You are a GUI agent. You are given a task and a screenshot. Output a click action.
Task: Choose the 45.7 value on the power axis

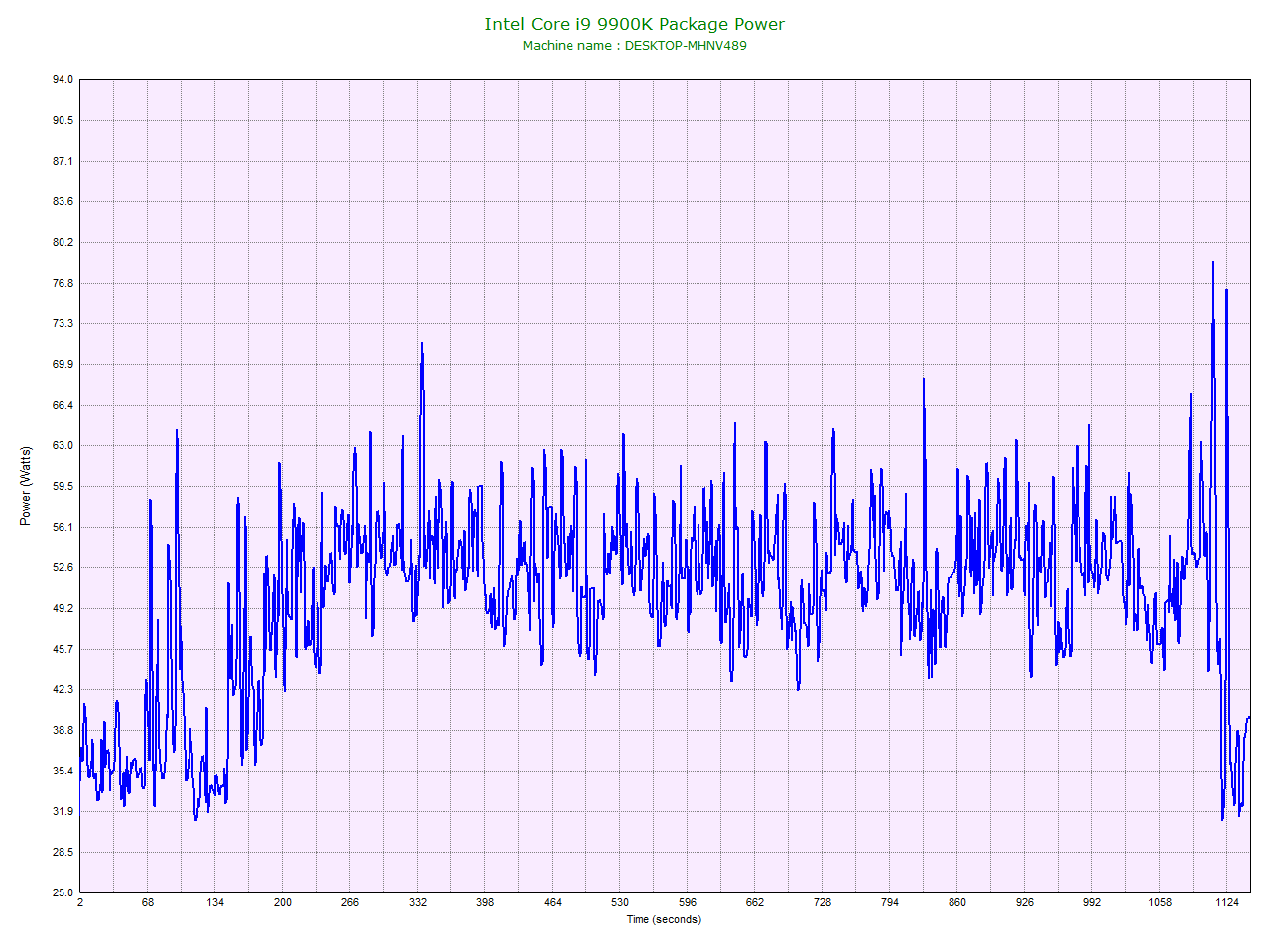[x=63, y=650]
